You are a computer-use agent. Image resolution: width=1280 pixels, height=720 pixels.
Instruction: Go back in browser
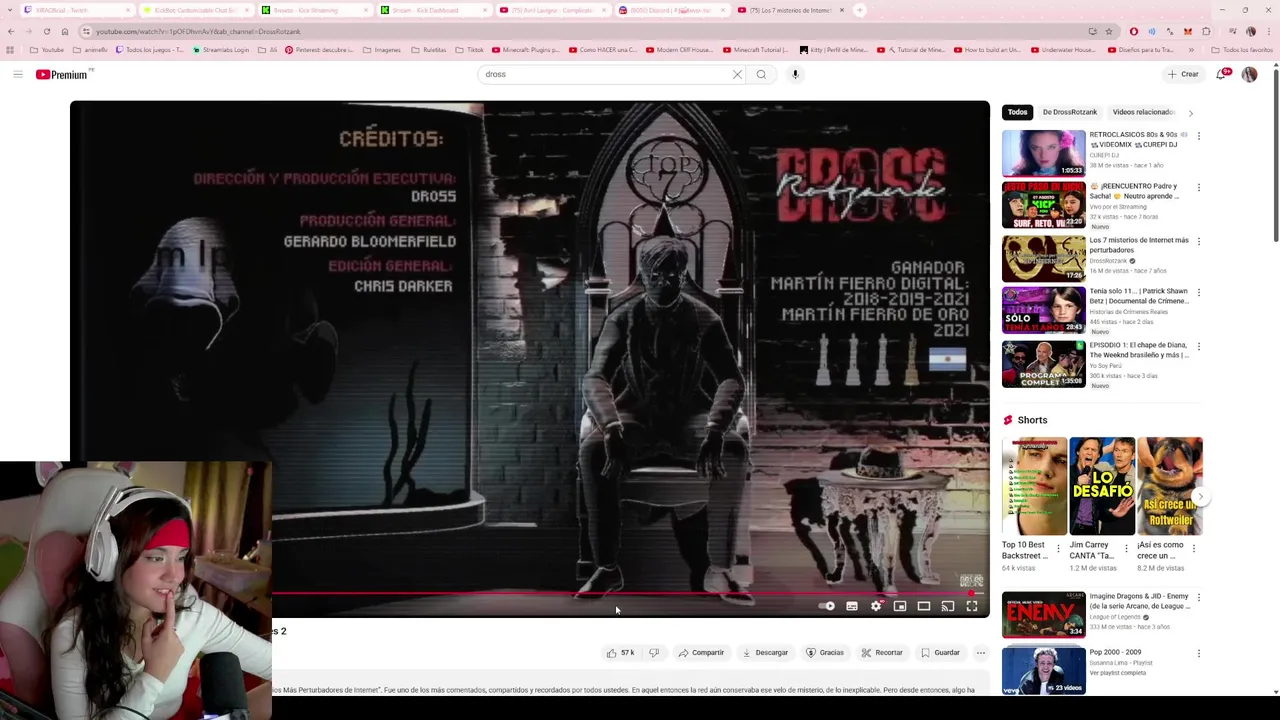click(x=11, y=31)
